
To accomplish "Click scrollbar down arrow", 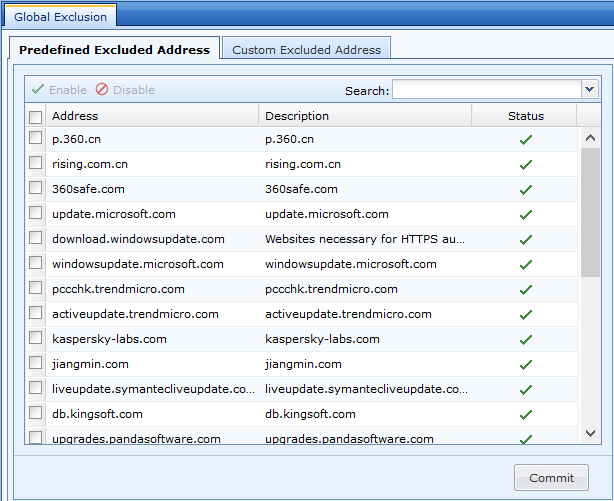I will tap(591, 433).
